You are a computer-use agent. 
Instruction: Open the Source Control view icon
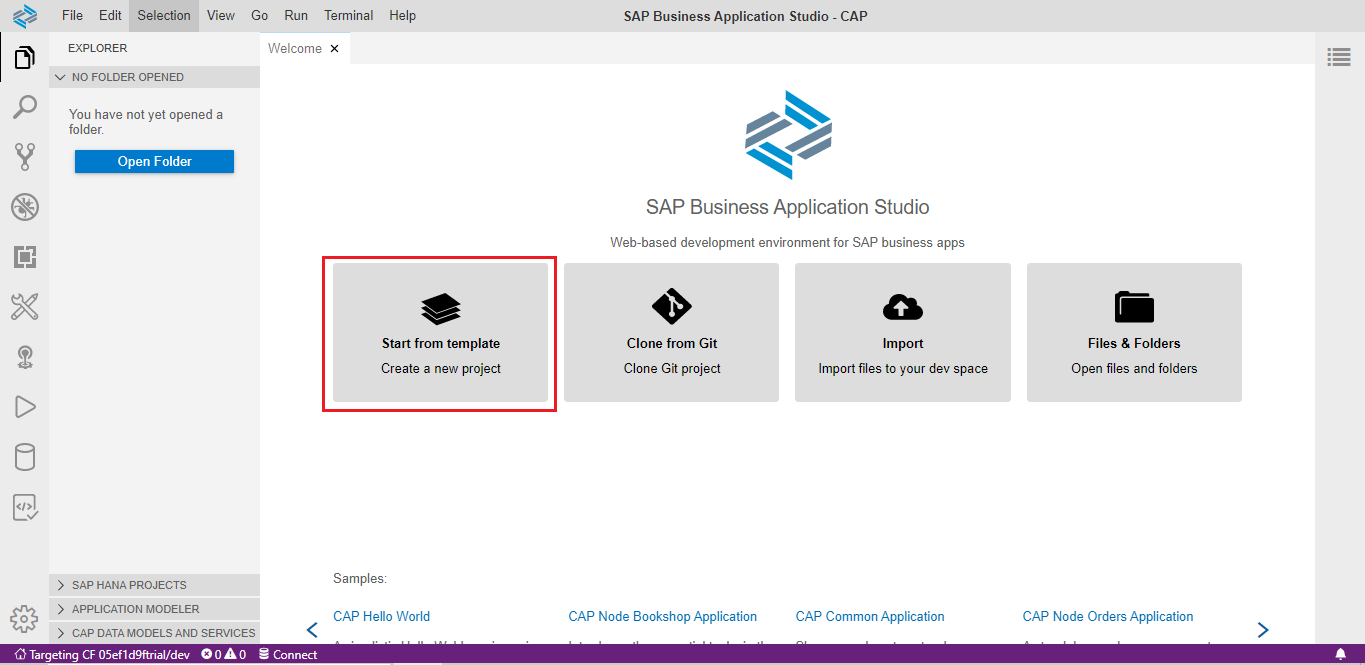pyautogui.click(x=24, y=157)
